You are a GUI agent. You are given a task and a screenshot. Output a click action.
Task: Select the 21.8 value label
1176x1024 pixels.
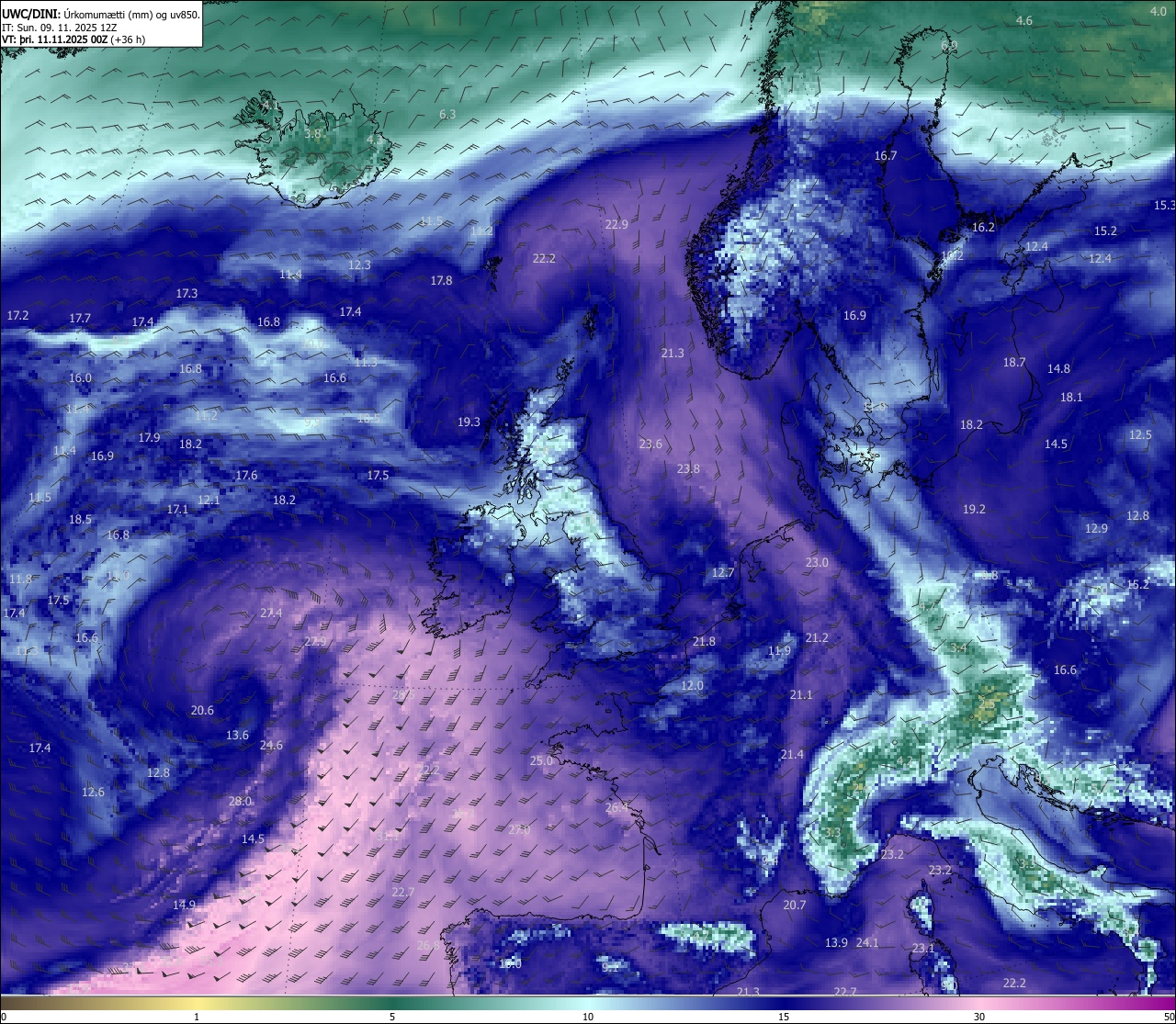(x=704, y=642)
